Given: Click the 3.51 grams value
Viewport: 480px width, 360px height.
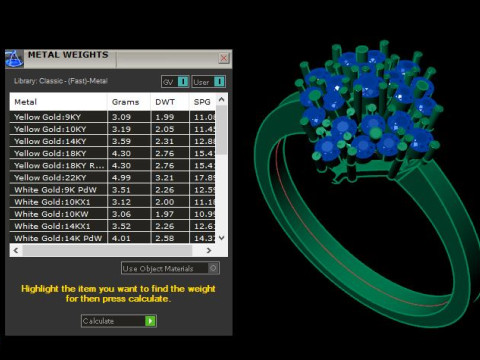Looking at the screenshot, I should point(121,190).
